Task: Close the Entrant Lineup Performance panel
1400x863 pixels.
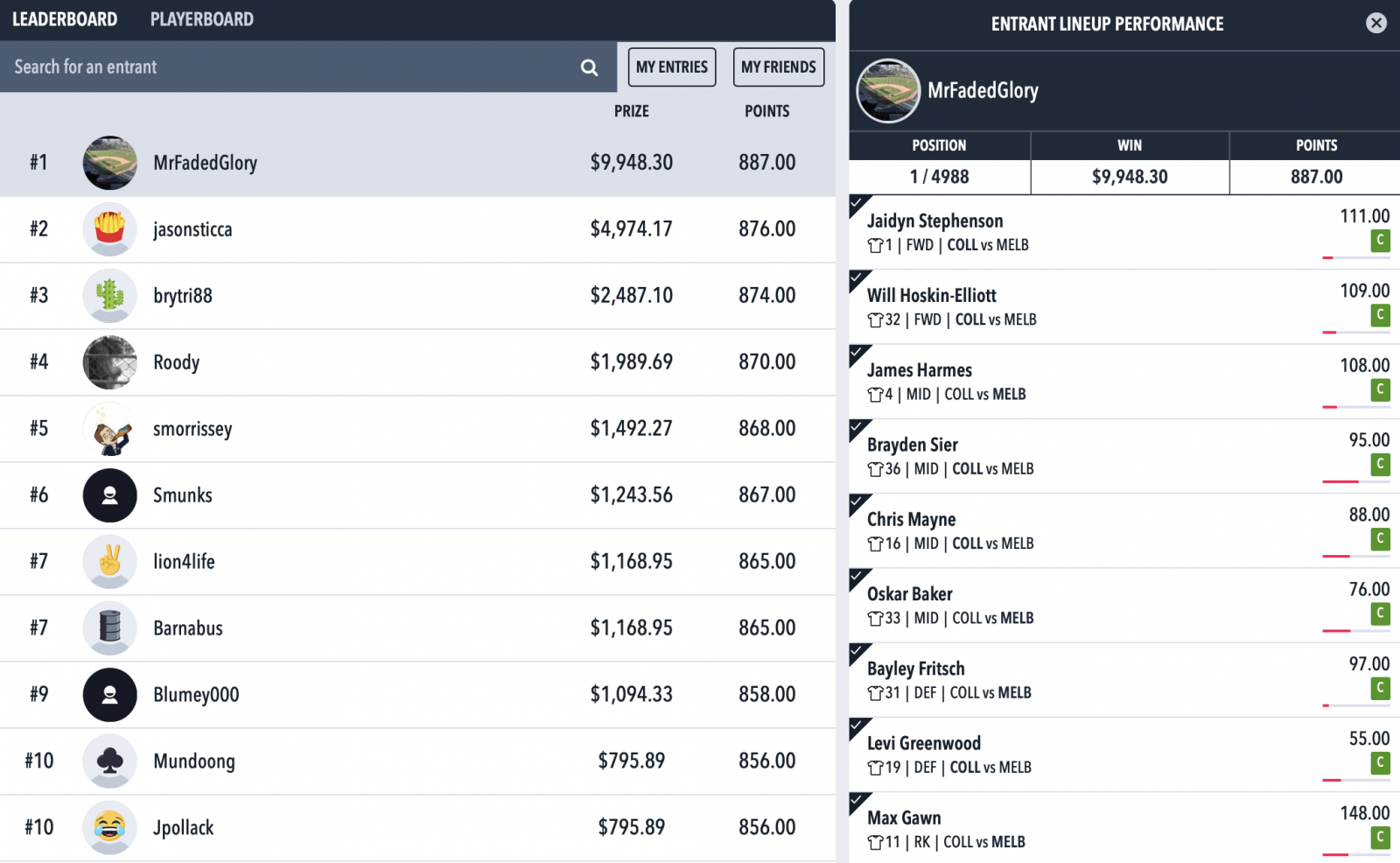Action: [x=1376, y=23]
